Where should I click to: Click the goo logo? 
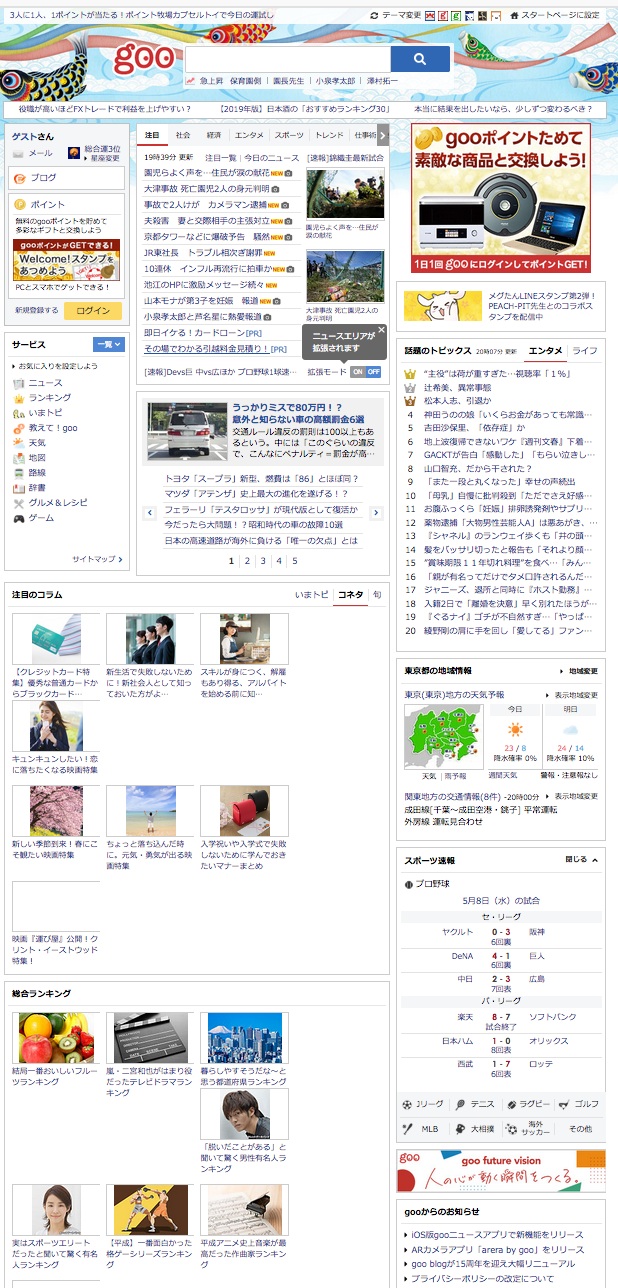(x=143, y=60)
